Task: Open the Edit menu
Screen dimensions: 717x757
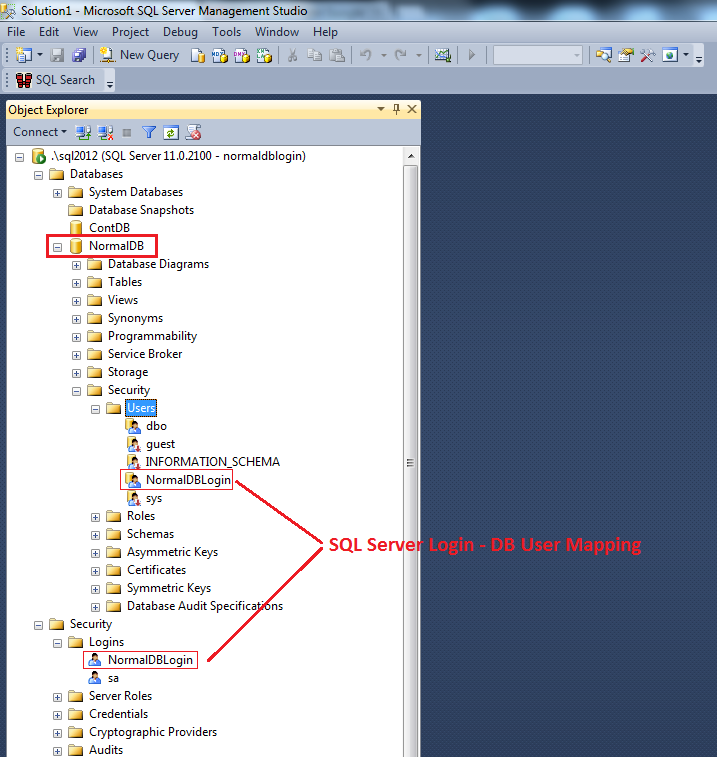Action: pos(49,32)
